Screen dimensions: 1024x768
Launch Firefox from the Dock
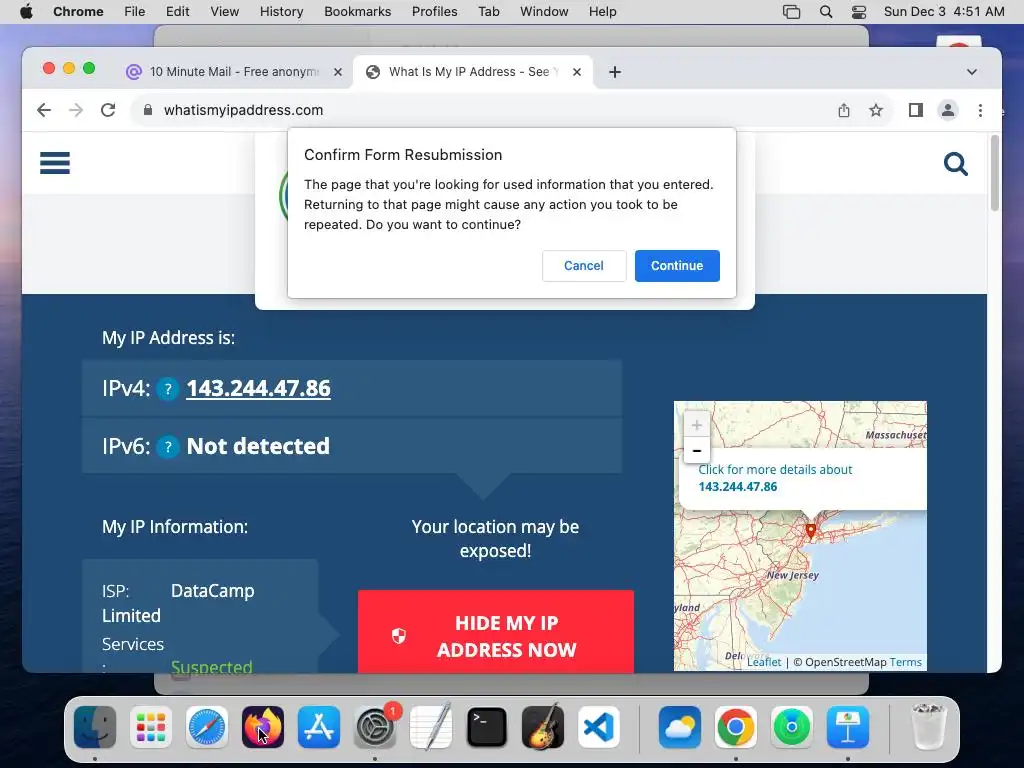click(263, 727)
